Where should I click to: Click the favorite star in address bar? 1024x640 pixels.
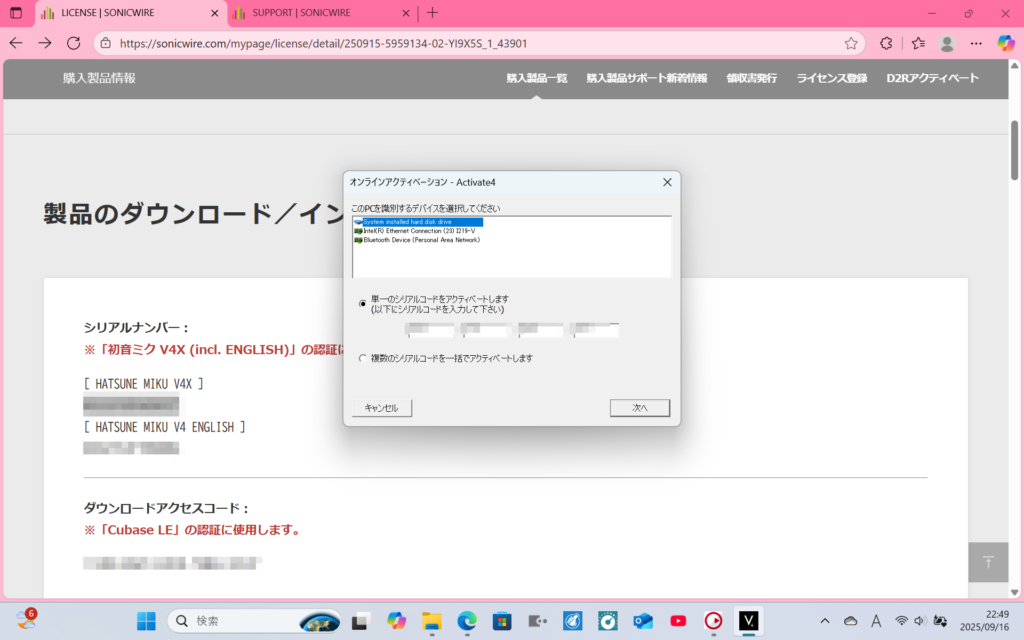click(851, 43)
